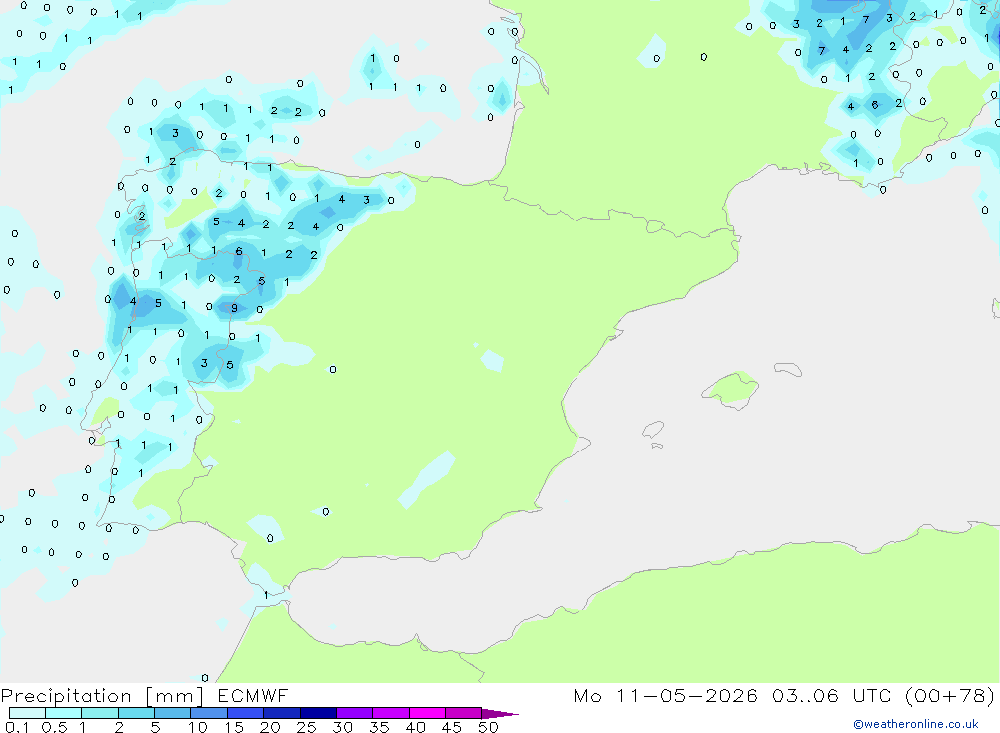Click the legend scale label '0.1'
This screenshot has height=733, width=1000.
[17, 727]
